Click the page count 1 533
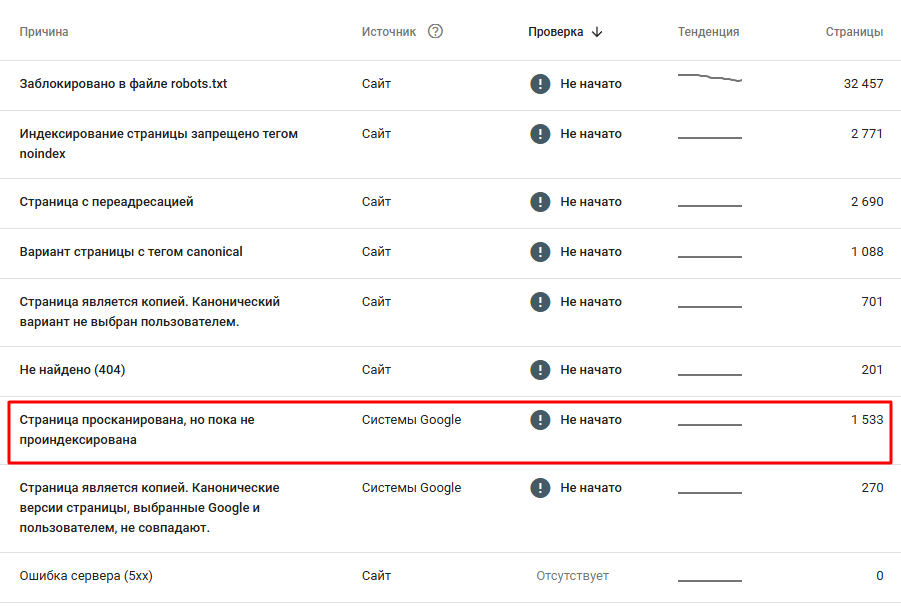901x606 pixels. (866, 420)
